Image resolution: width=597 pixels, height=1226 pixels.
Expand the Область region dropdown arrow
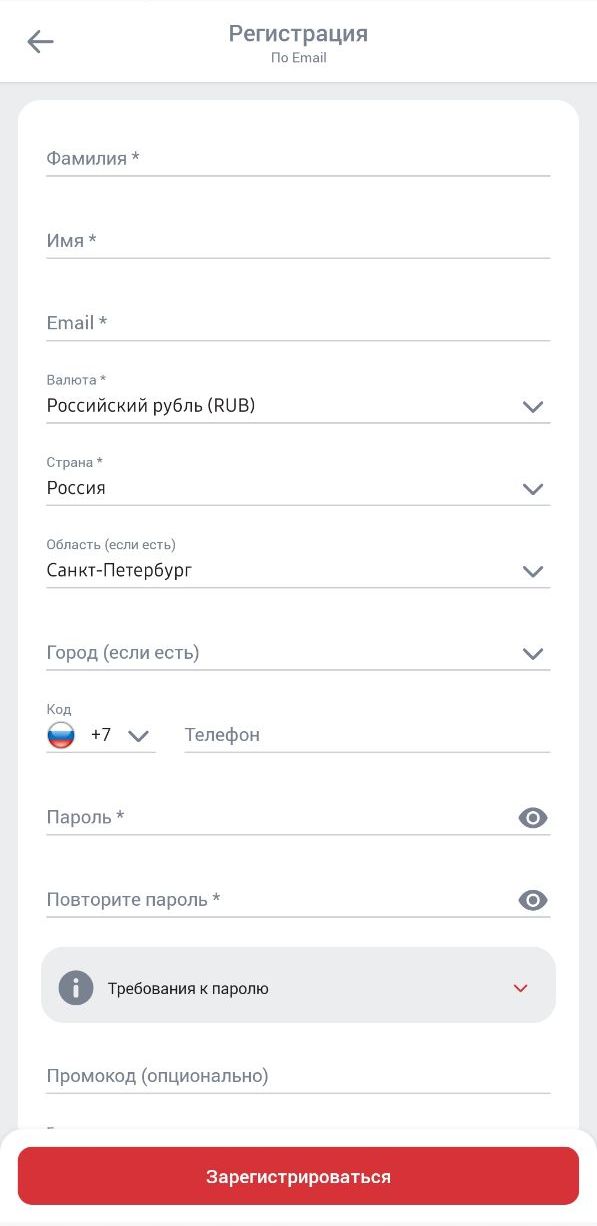[533, 572]
